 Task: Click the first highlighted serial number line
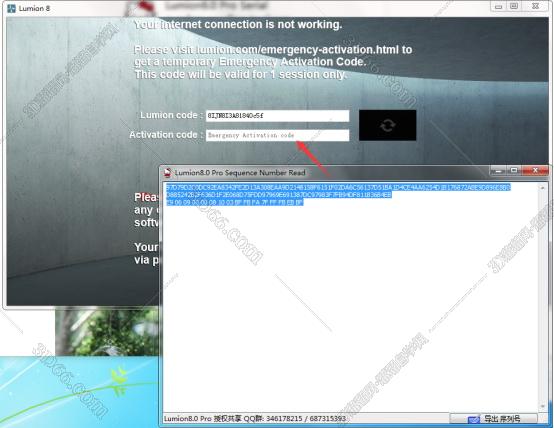(338, 187)
